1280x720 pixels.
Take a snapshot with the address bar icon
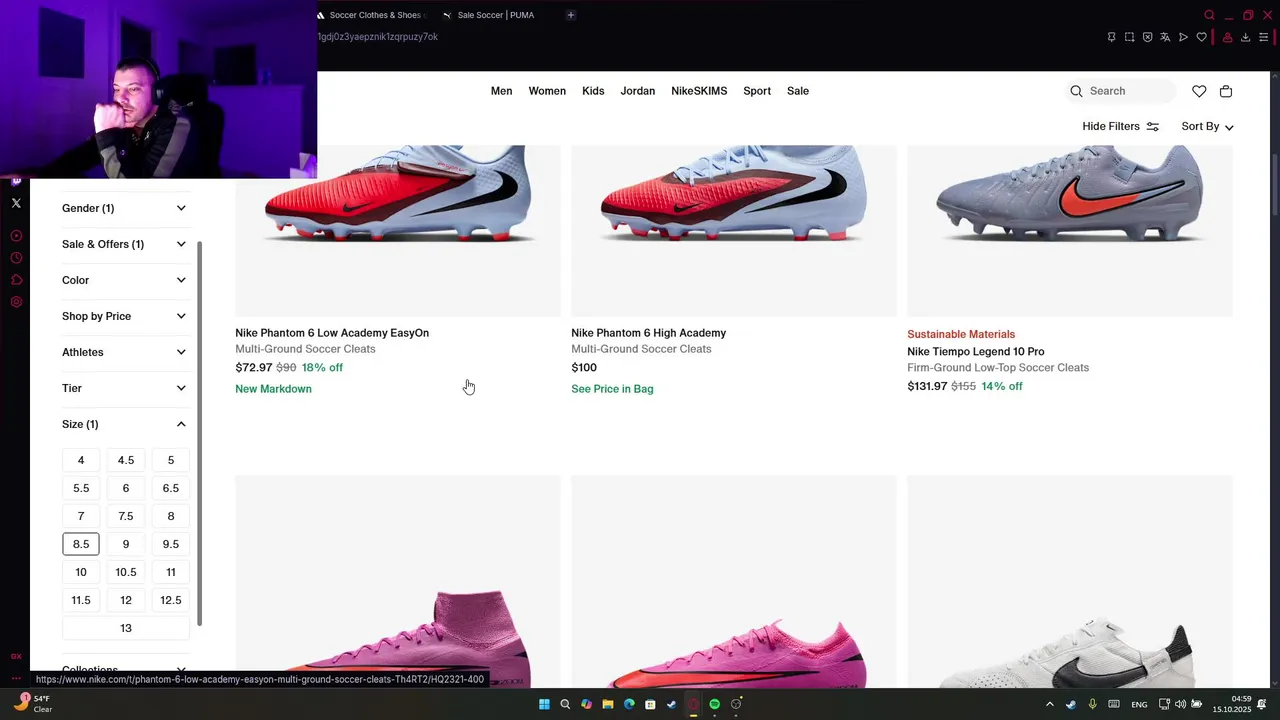pos(1129,37)
